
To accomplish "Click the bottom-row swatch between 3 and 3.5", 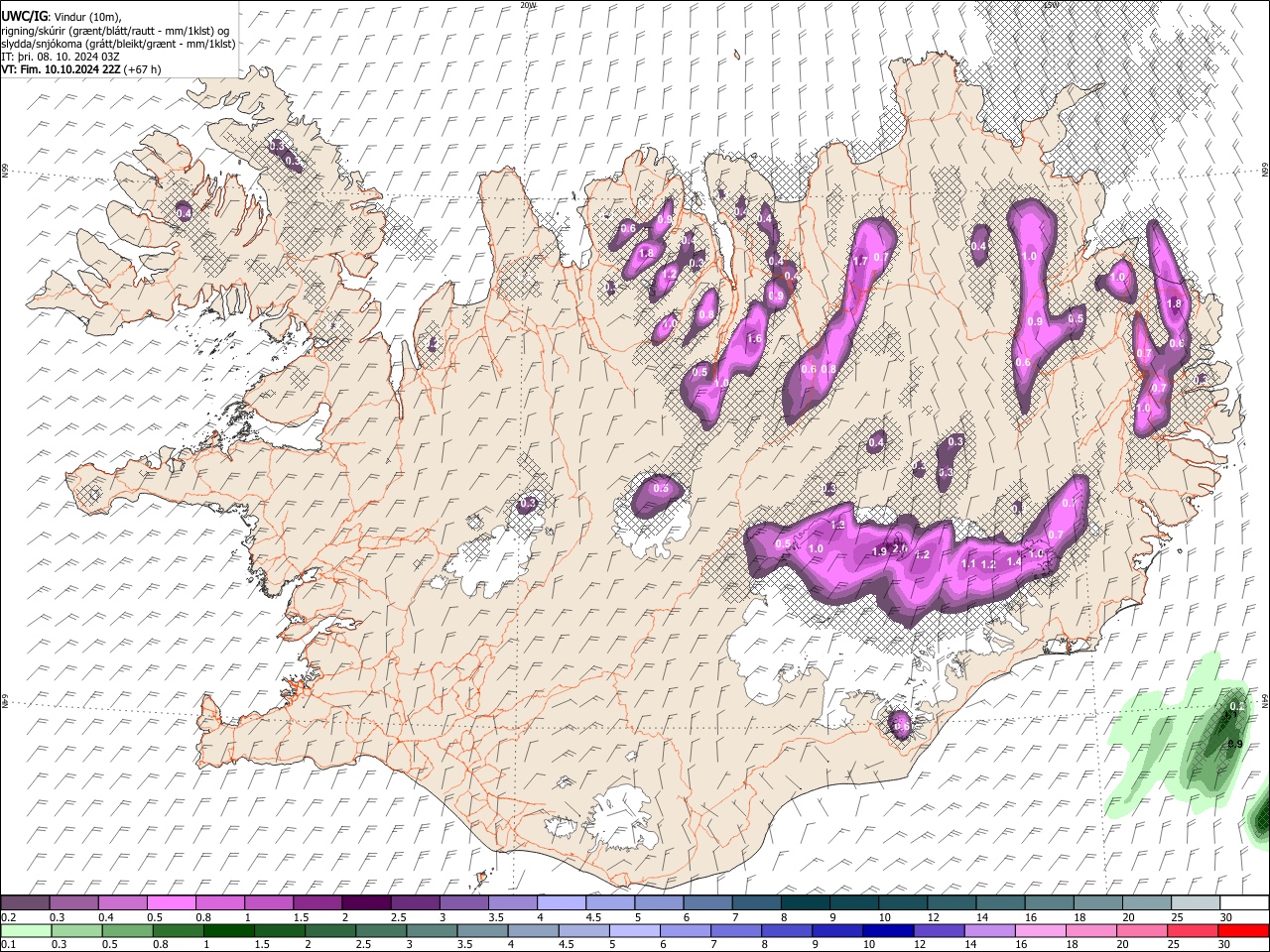I will 432,930.
